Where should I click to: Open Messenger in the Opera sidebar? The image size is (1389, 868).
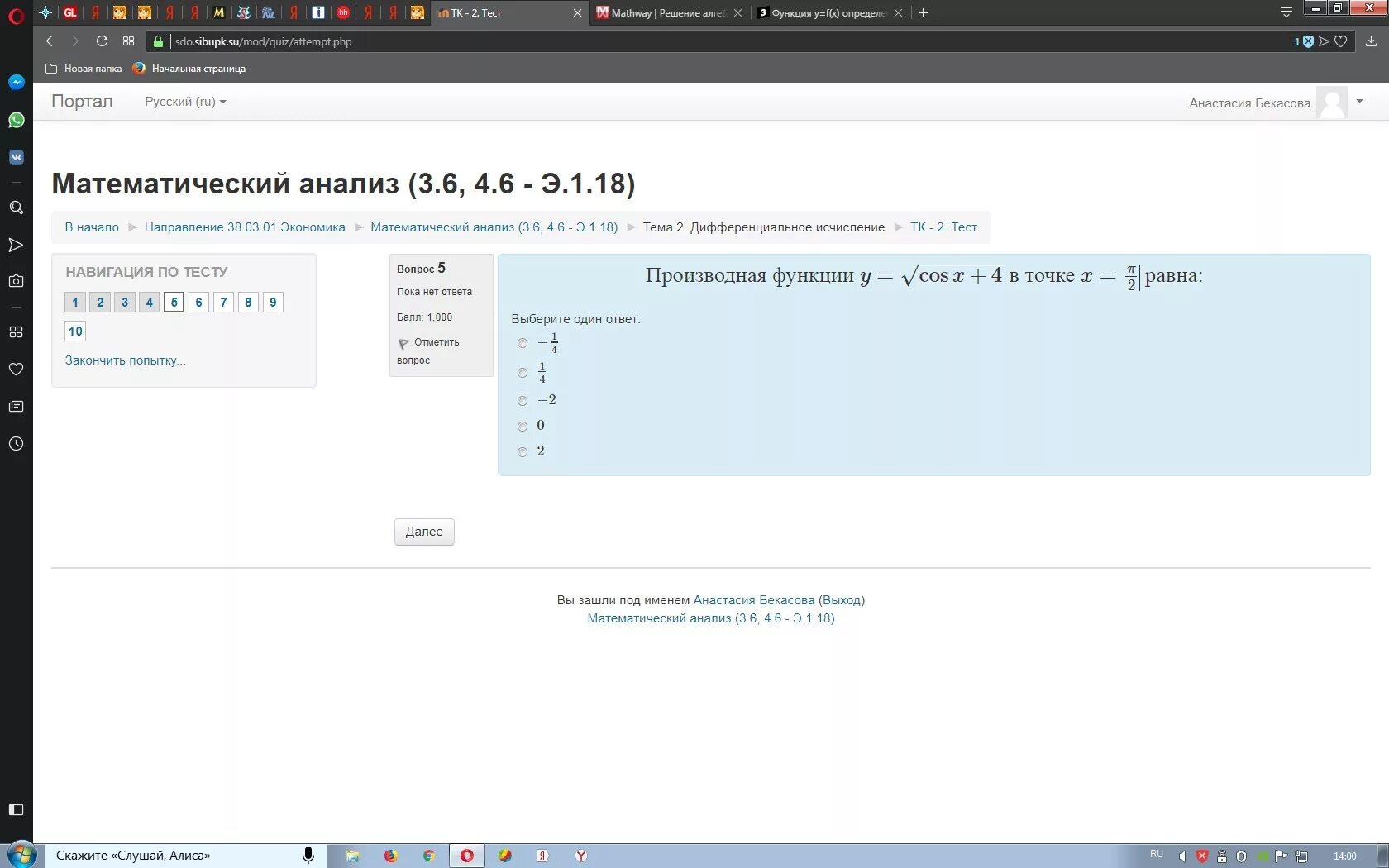(16, 83)
